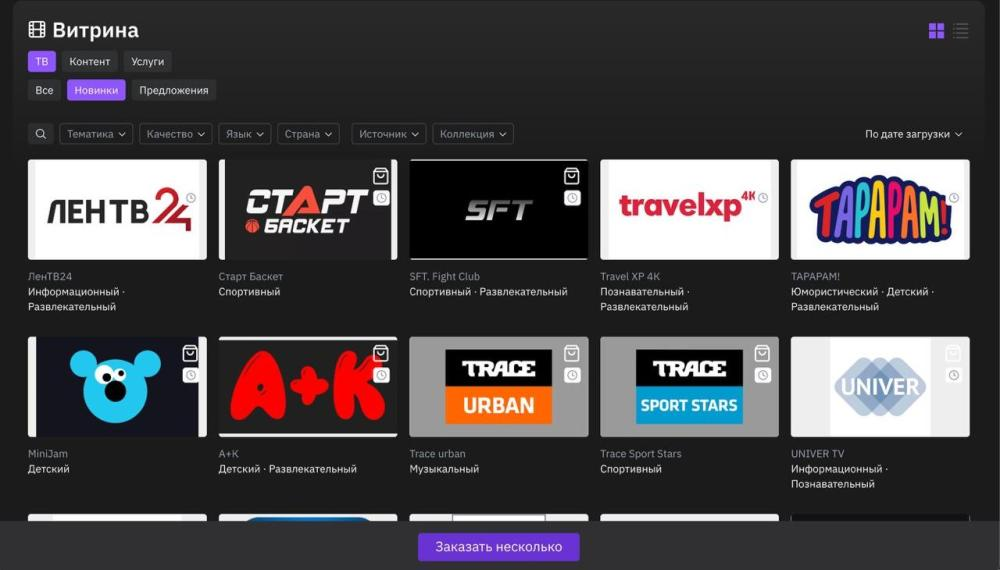1000x570 pixels.
Task: Select the Новинки filter toggle
Action: 96,90
